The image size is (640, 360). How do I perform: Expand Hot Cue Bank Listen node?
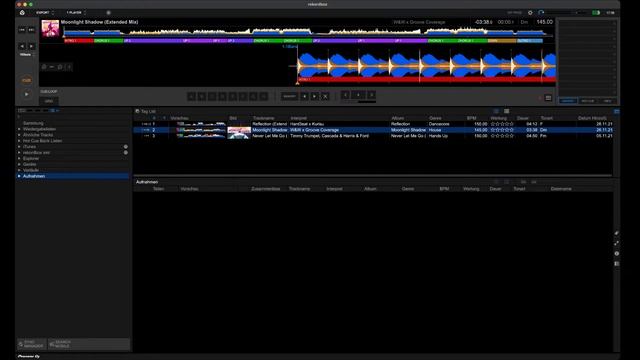[19, 141]
